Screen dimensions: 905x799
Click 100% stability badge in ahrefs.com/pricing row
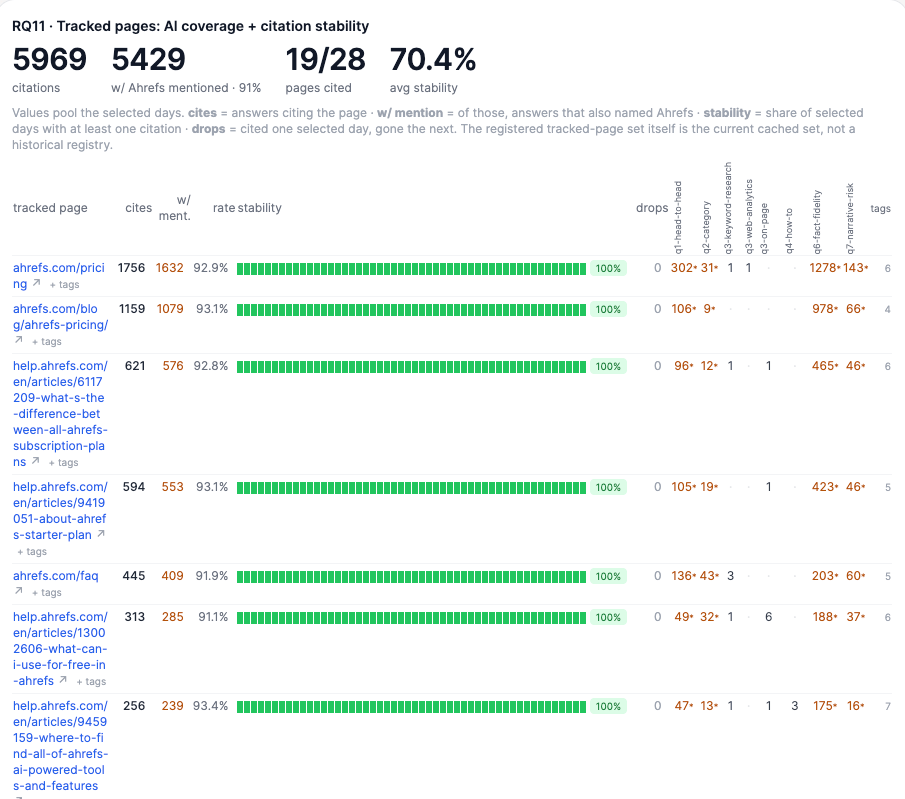[608, 268]
